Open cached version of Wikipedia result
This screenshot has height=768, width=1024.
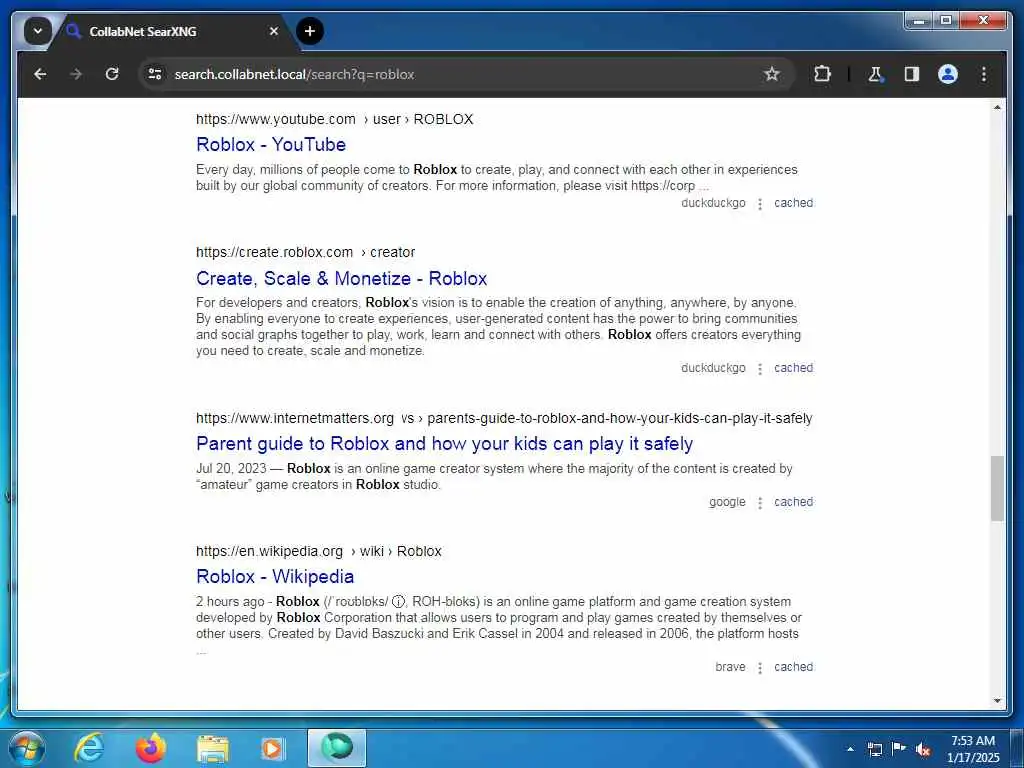(x=793, y=667)
